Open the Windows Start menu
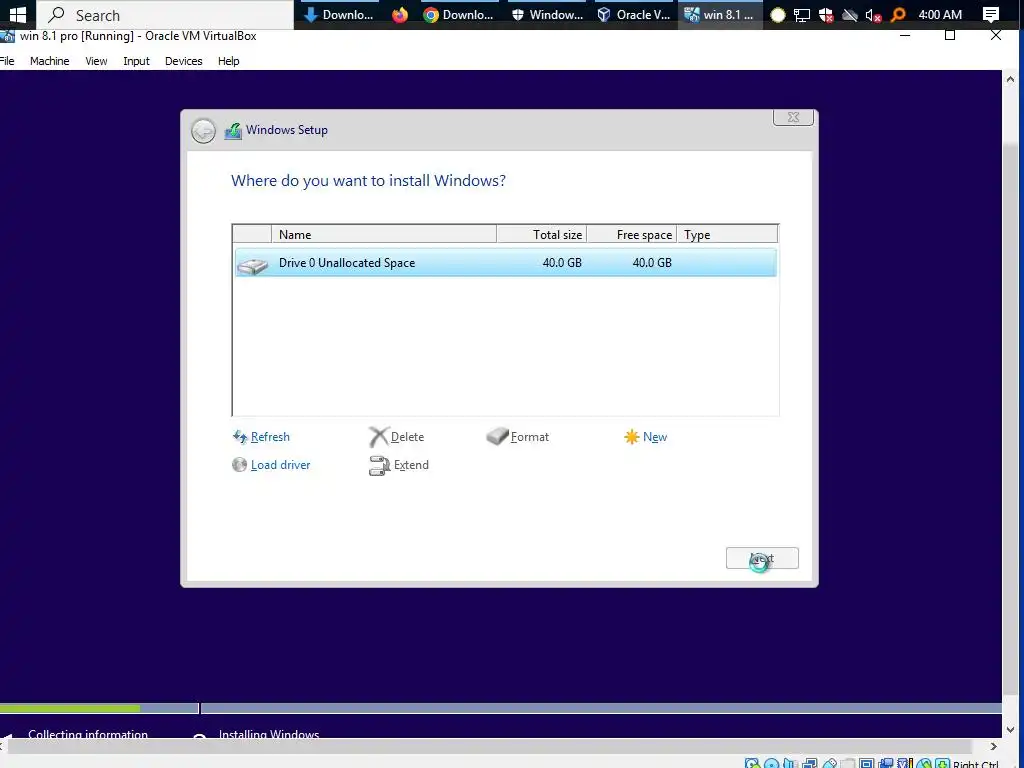This screenshot has height=768, width=1024. click(18, 14)
